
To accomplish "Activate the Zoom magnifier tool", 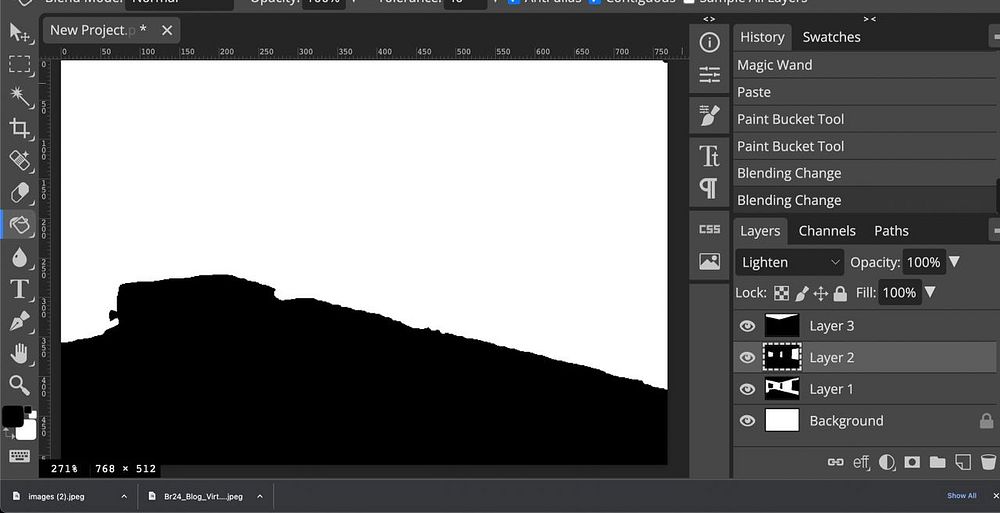I will click(x=19, y=385).
